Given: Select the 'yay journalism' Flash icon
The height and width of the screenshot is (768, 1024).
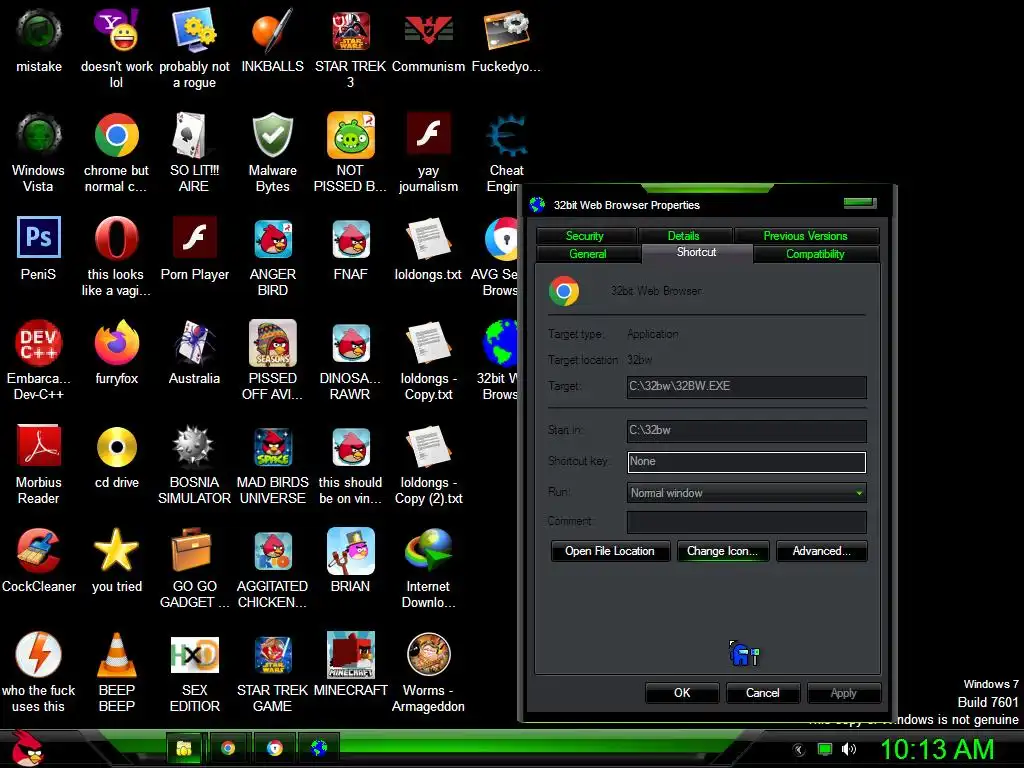Looking at the screenshot, I should [428, 152].
